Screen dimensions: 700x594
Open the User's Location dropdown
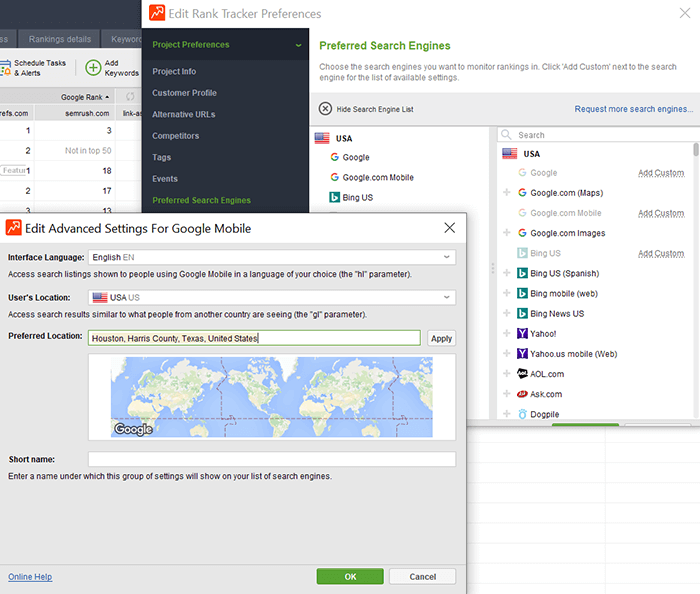(x=446, y=297)
